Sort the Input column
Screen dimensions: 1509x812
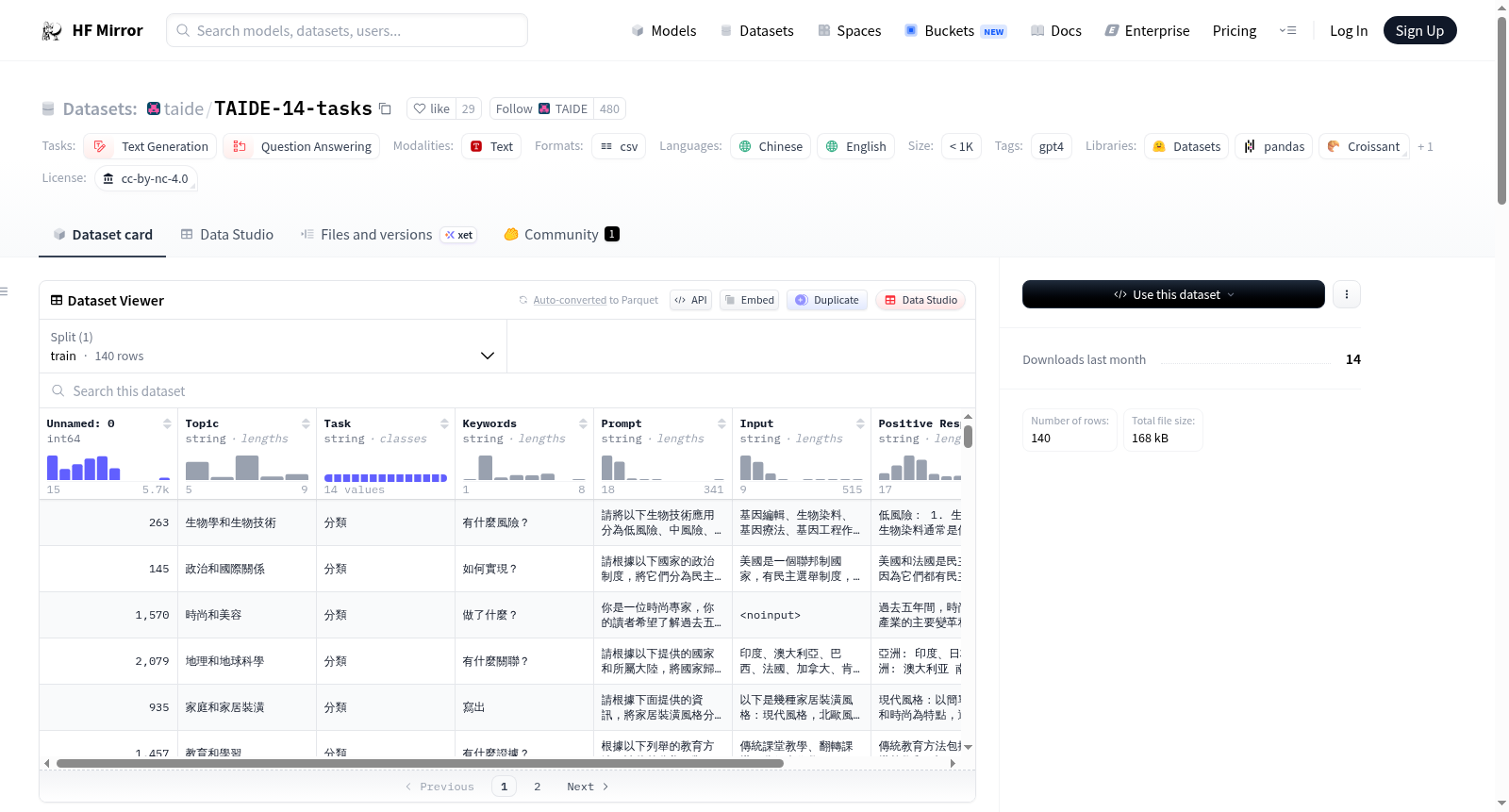[860, 423]
